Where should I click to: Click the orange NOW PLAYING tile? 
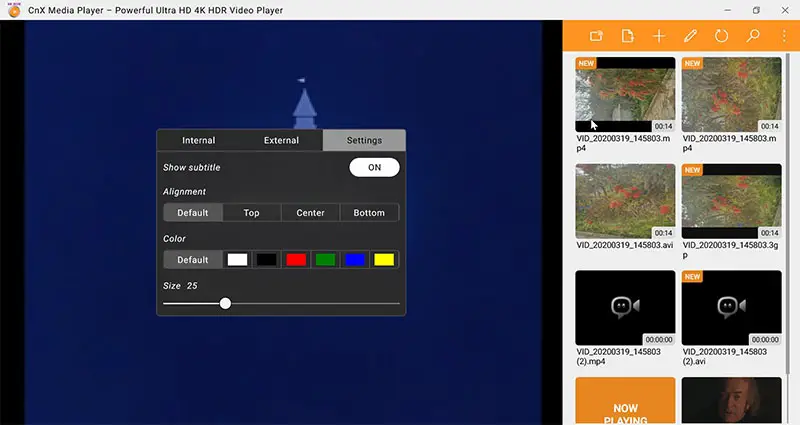pyautogui.click(x=625, y=401)
